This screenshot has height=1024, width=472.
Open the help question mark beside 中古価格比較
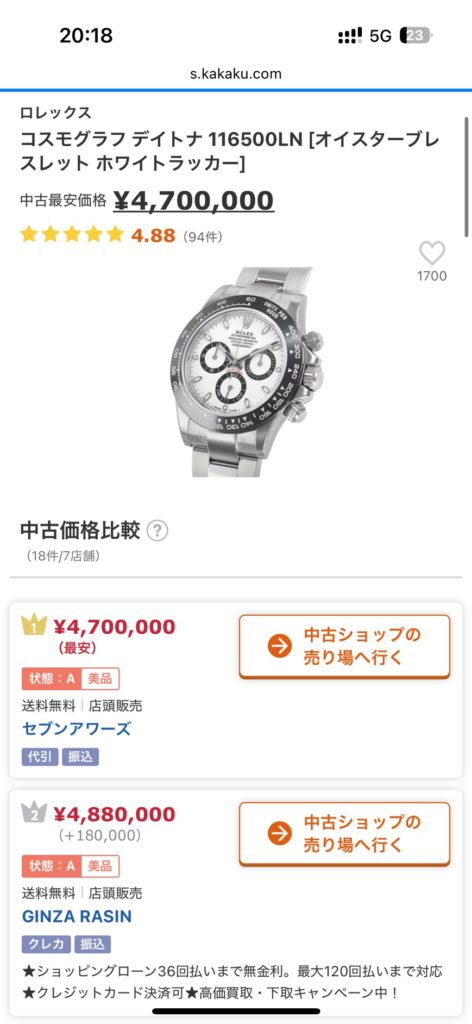click(x=157, y=531)
